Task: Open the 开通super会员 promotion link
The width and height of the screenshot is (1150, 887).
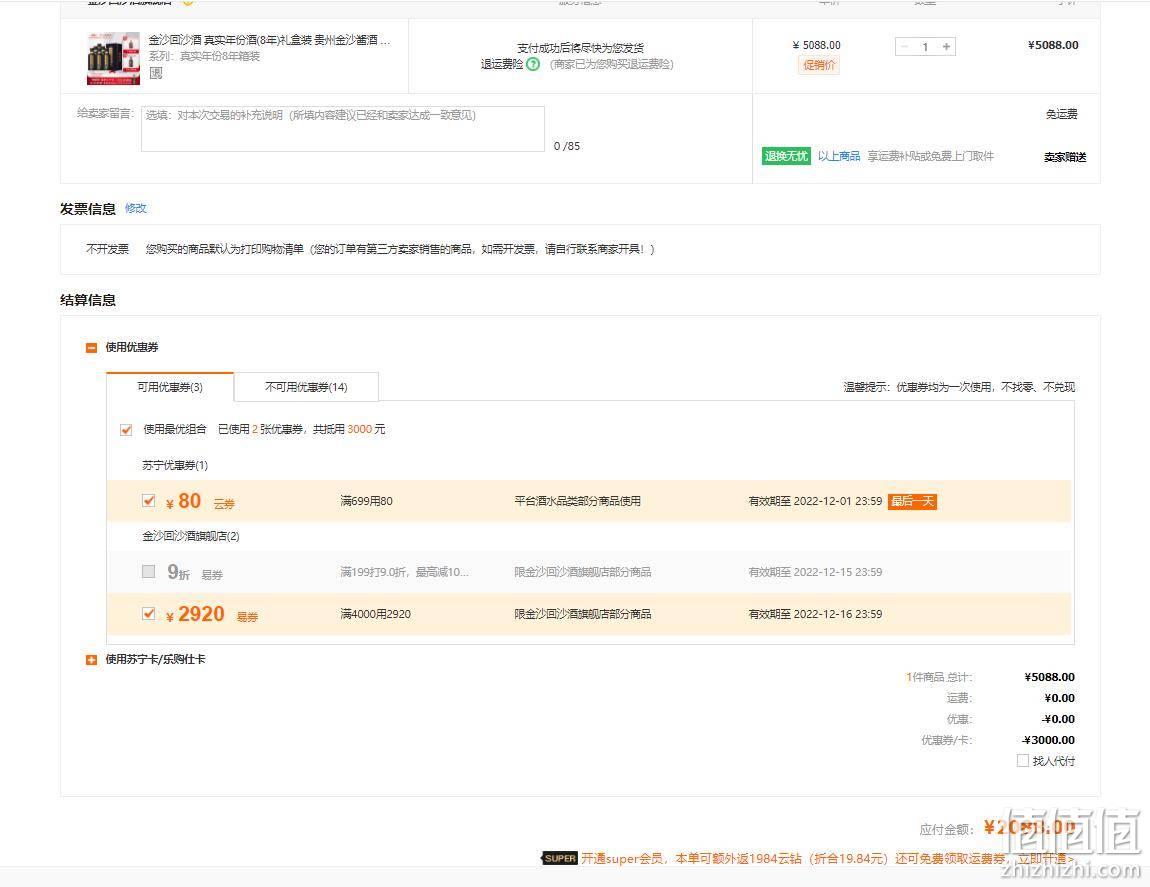Action: pyautogui.click(x=827, y=858)
